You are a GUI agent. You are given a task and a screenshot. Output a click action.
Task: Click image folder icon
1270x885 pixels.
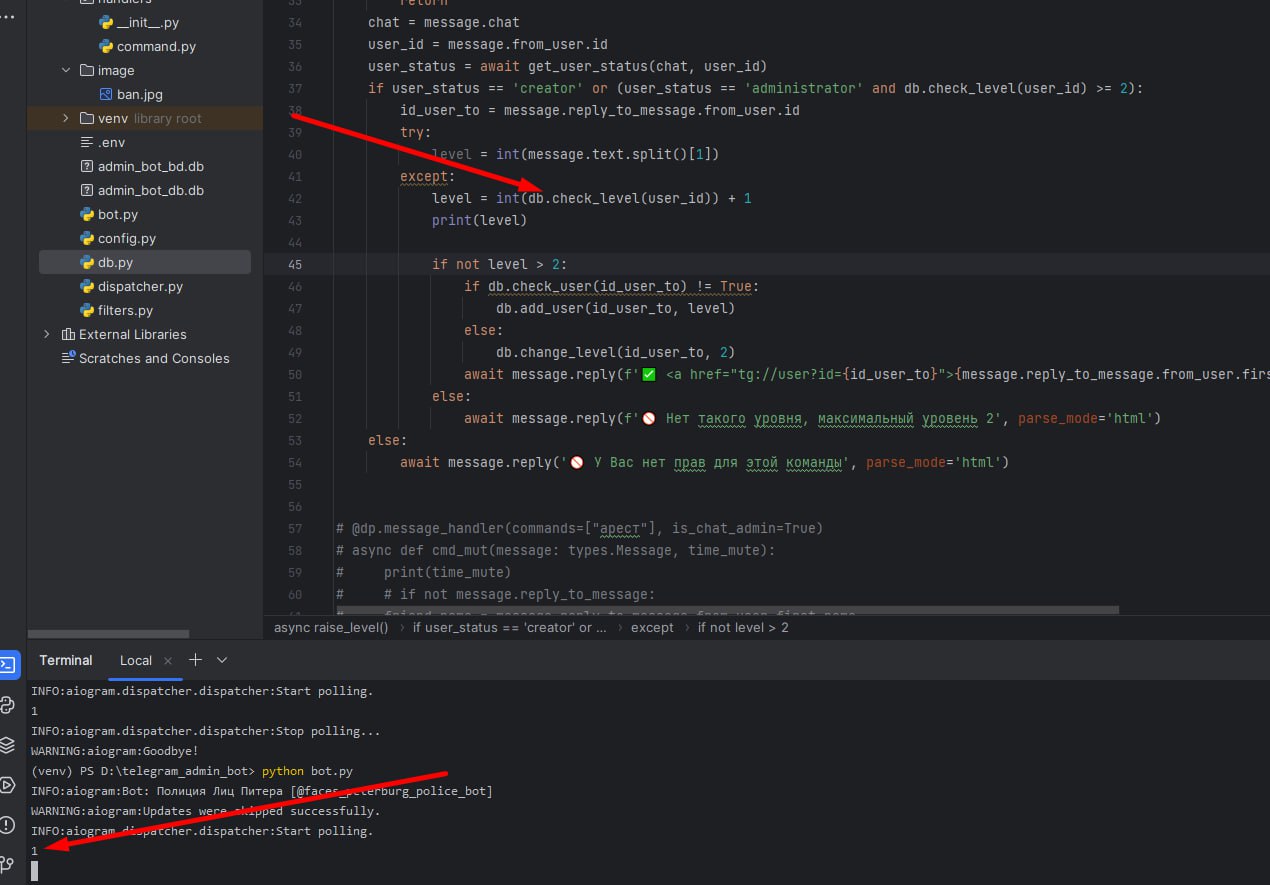86,70
